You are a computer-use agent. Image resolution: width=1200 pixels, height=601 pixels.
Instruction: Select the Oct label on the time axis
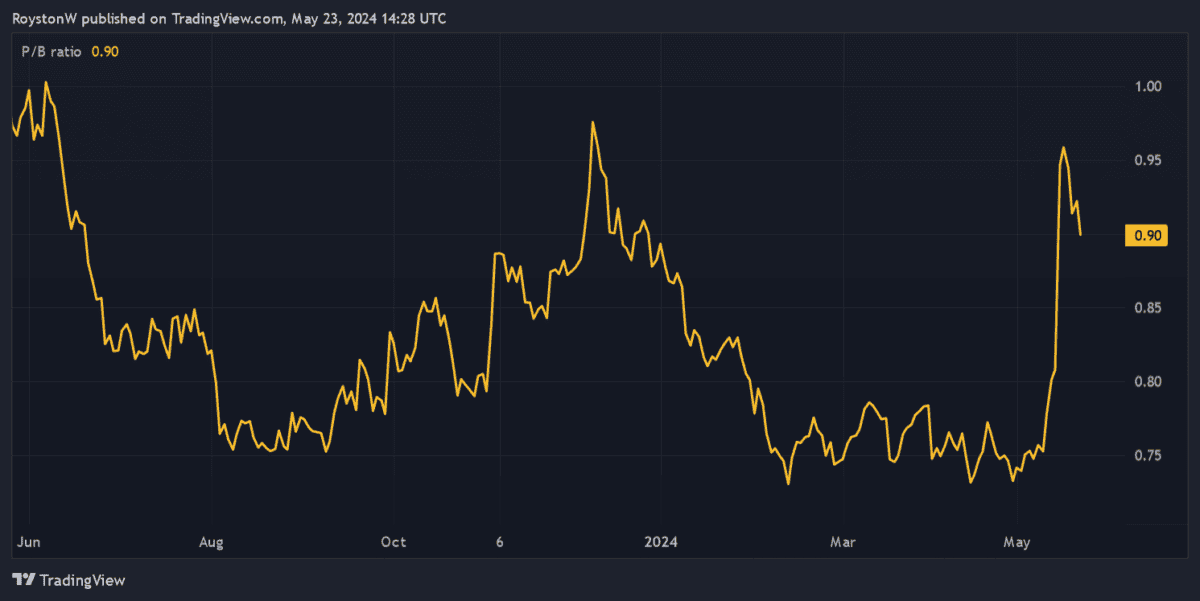[393, 542]
